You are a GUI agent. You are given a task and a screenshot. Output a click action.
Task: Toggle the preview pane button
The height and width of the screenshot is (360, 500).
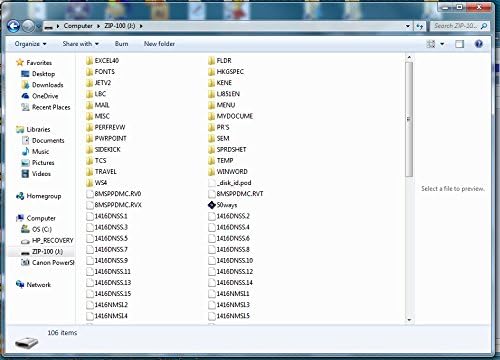click(459, 44)
